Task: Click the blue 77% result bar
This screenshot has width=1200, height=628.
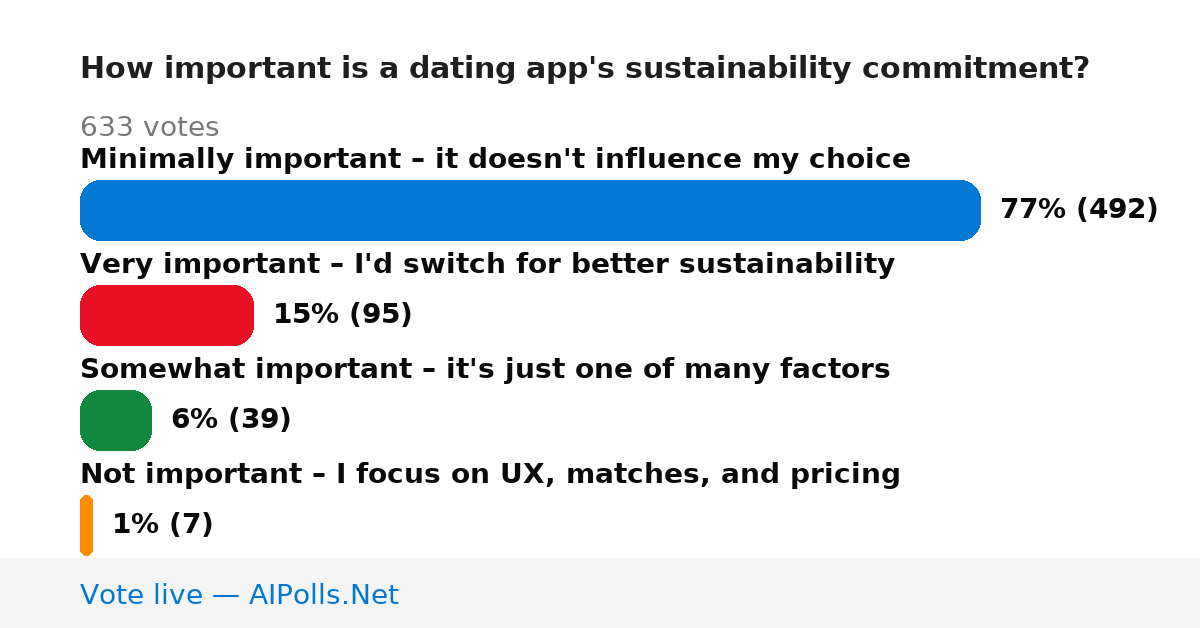Action: 530,210
